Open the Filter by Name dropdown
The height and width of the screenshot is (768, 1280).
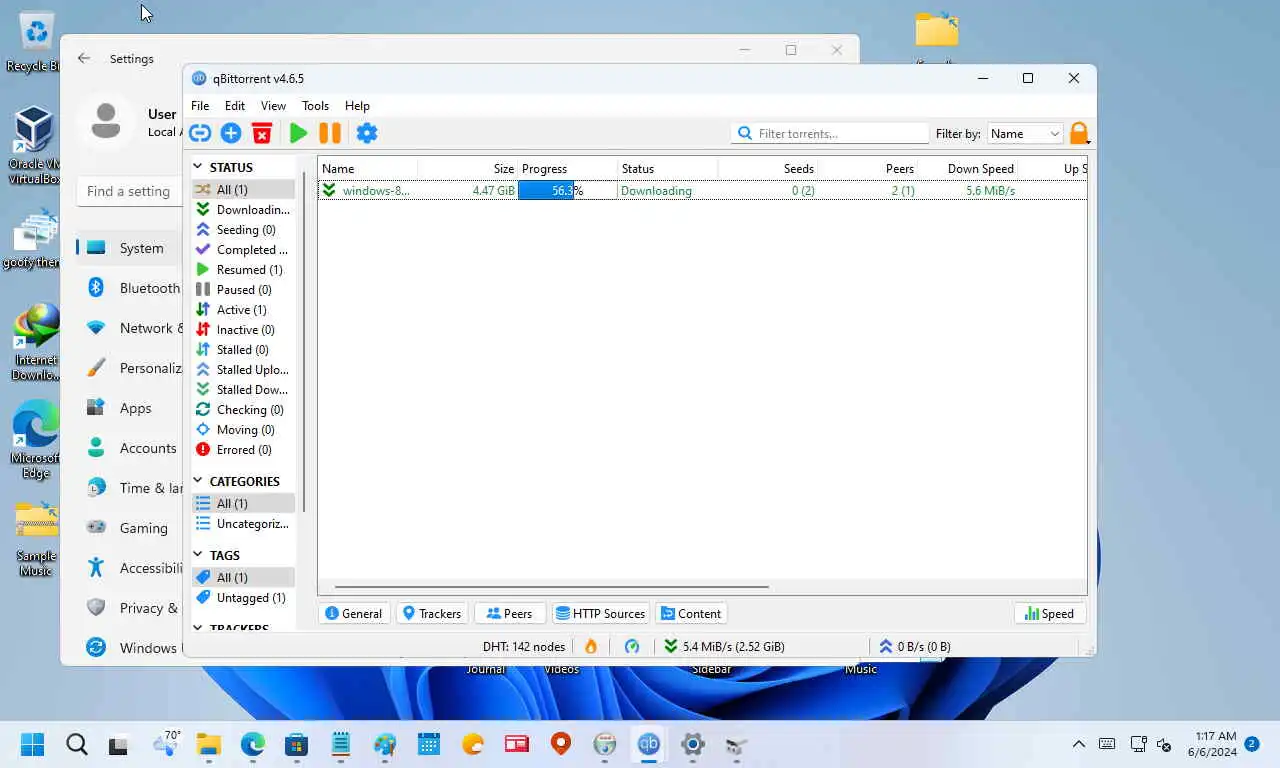(x=1025, y=133)
